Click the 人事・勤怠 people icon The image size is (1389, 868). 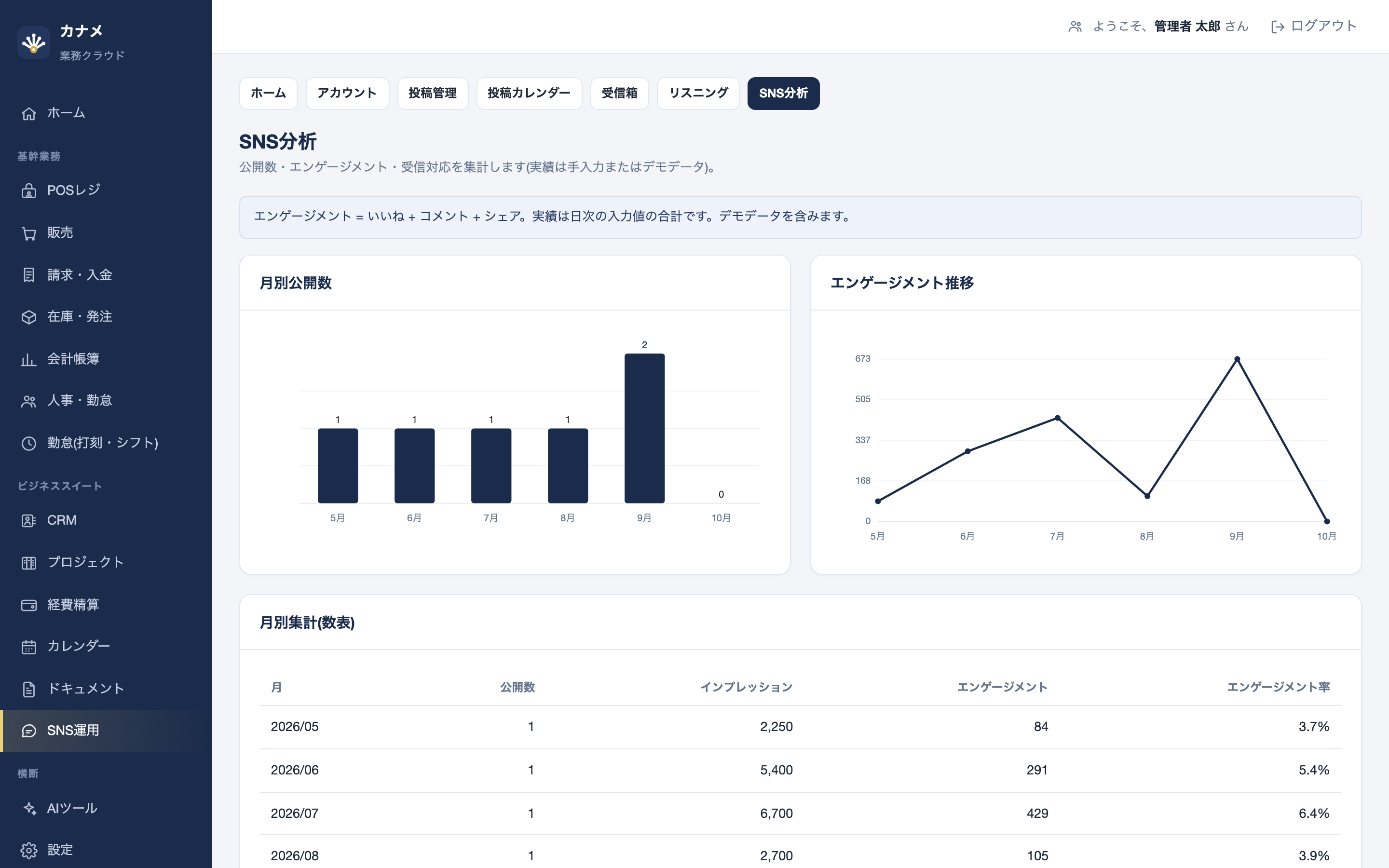coord(29,401)
